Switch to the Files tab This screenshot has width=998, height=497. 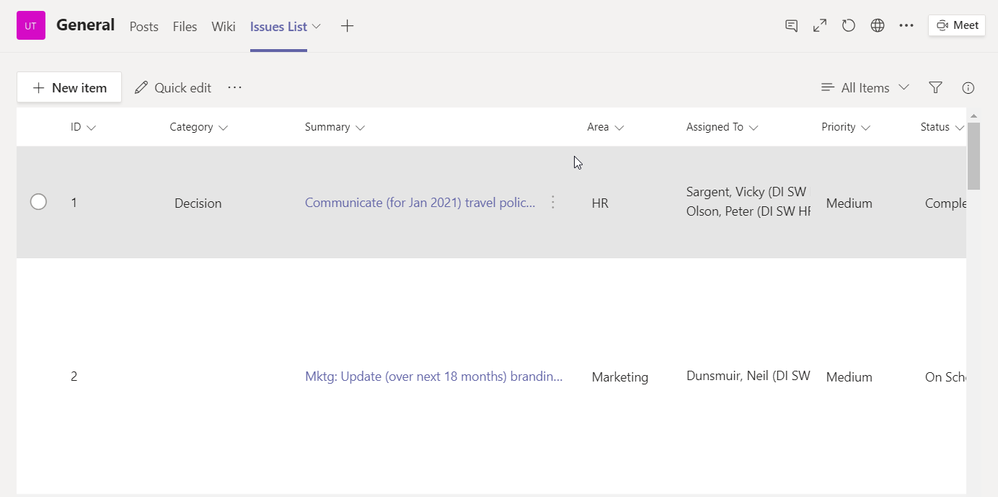click(x=185, y=27)
